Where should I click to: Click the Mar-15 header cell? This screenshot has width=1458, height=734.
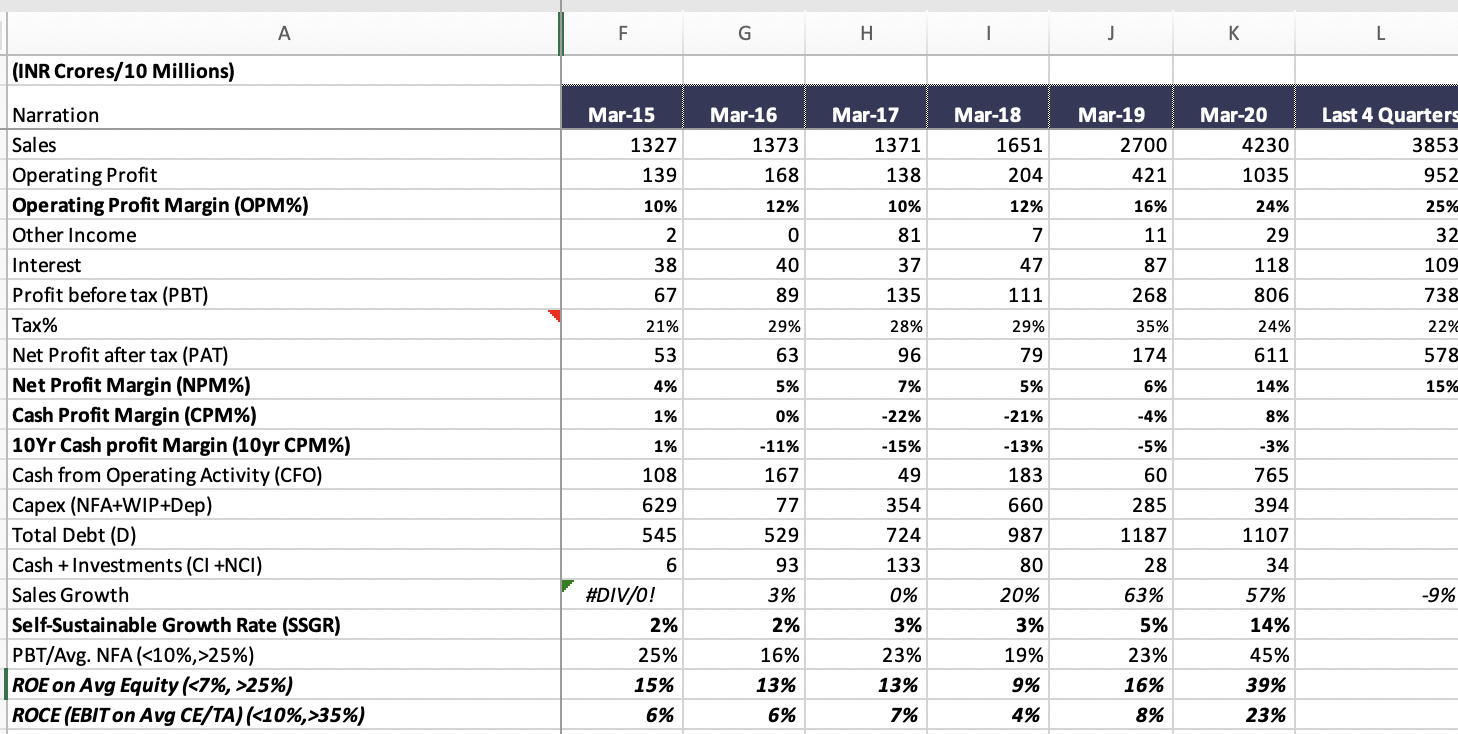623,115
